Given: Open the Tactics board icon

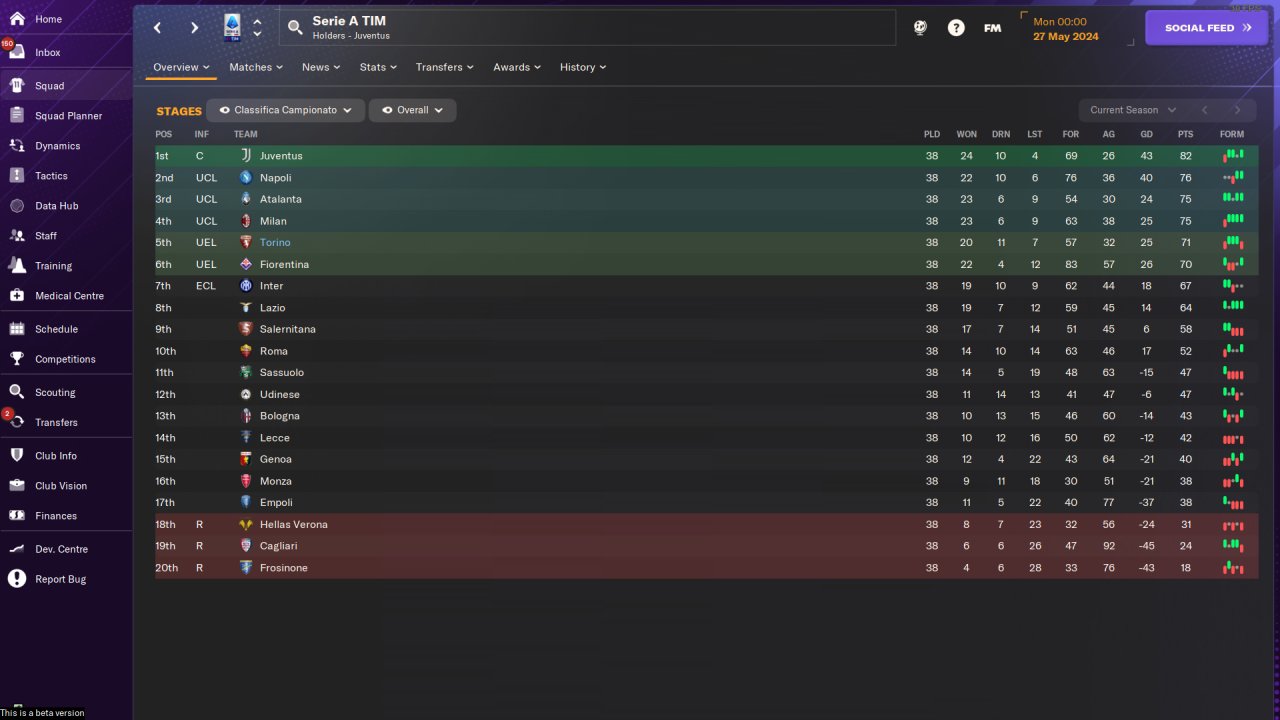Looking at the screenshot, I should pos(16,176).
